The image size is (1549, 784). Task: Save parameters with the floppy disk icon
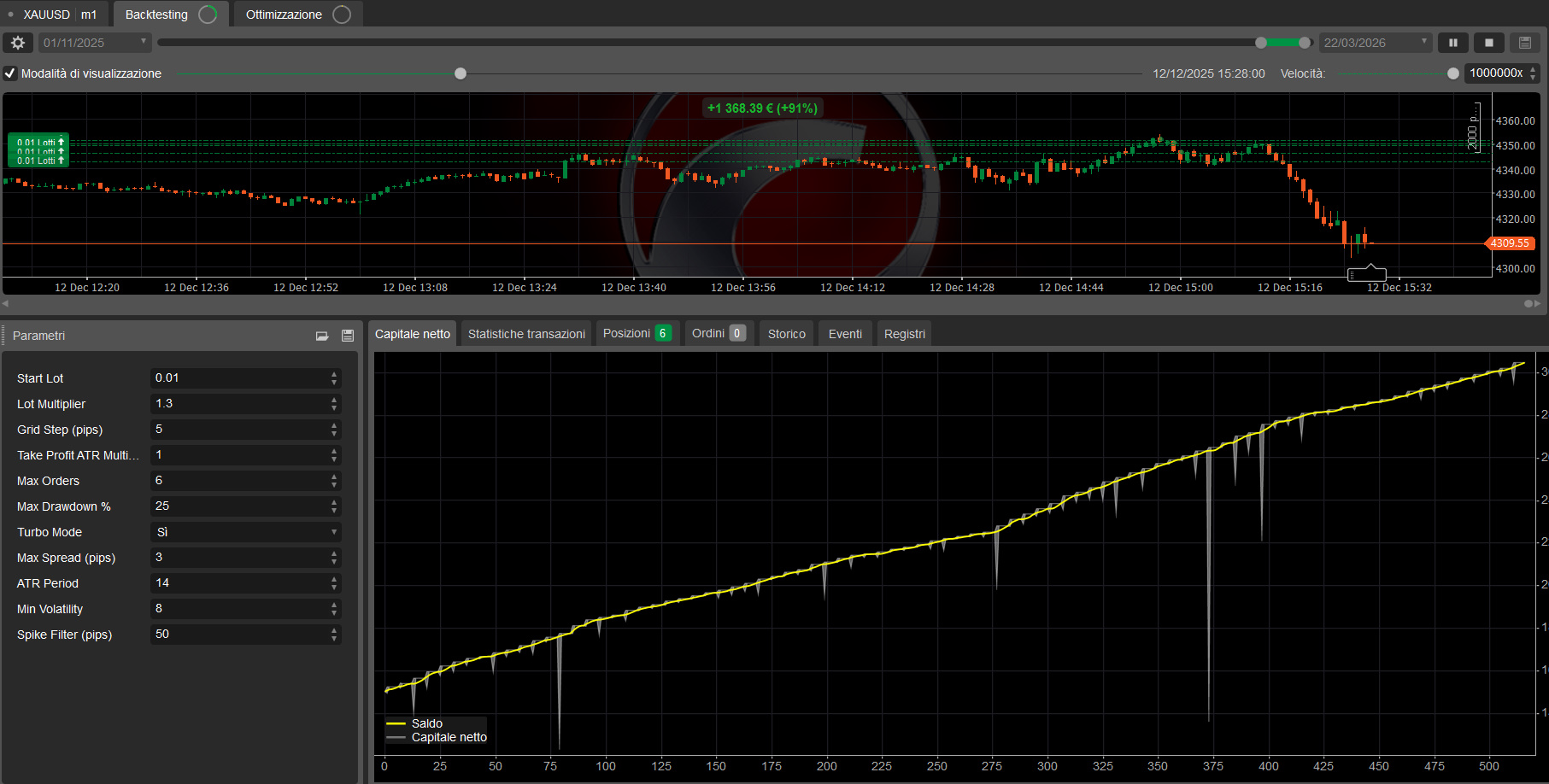pos(348,336)
